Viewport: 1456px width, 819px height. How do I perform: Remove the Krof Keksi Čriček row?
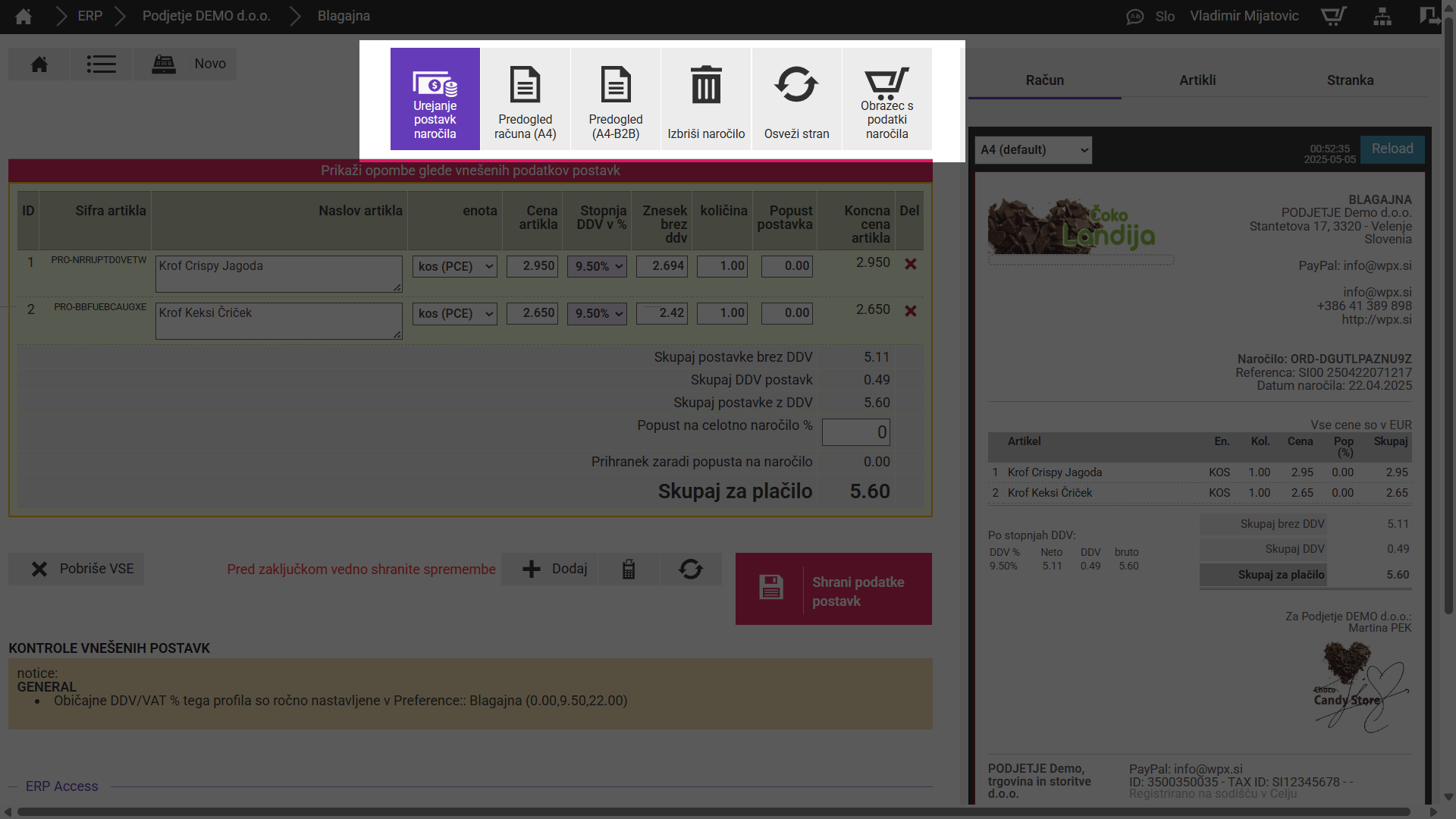(910, 311)
